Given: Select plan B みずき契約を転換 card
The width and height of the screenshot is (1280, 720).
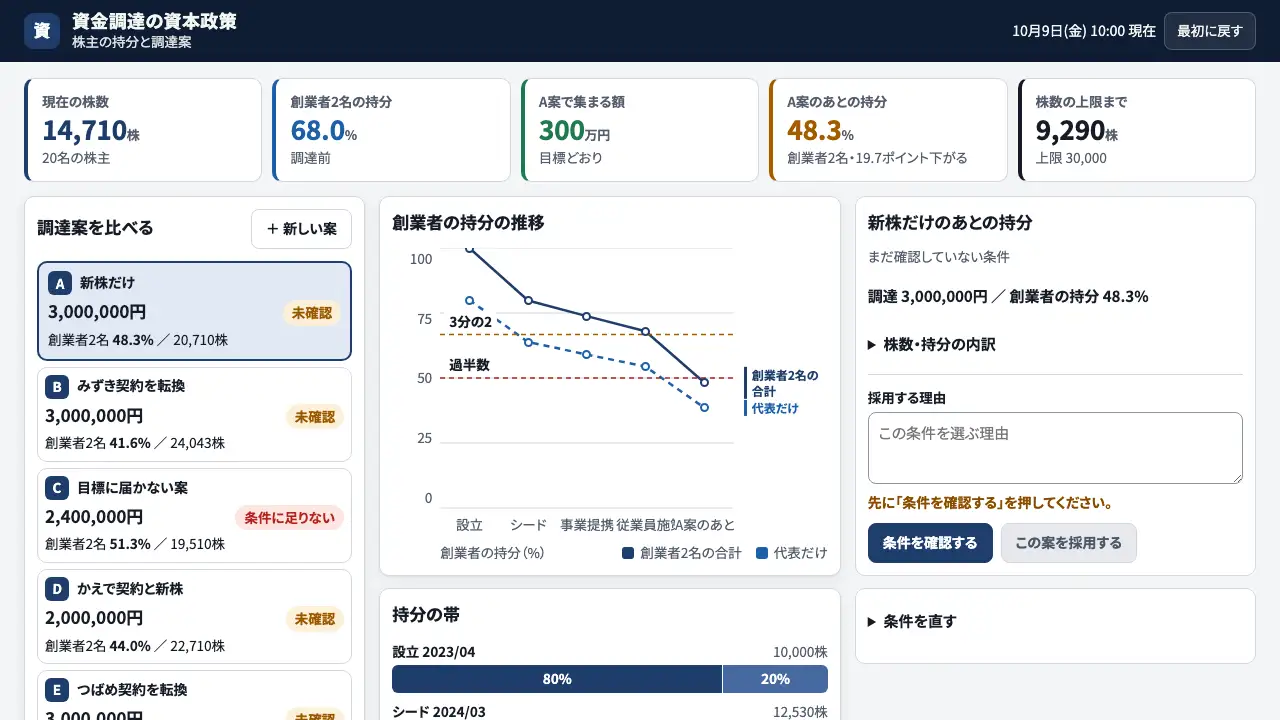Looking at the screenshot, I should [x=194, y=415].
